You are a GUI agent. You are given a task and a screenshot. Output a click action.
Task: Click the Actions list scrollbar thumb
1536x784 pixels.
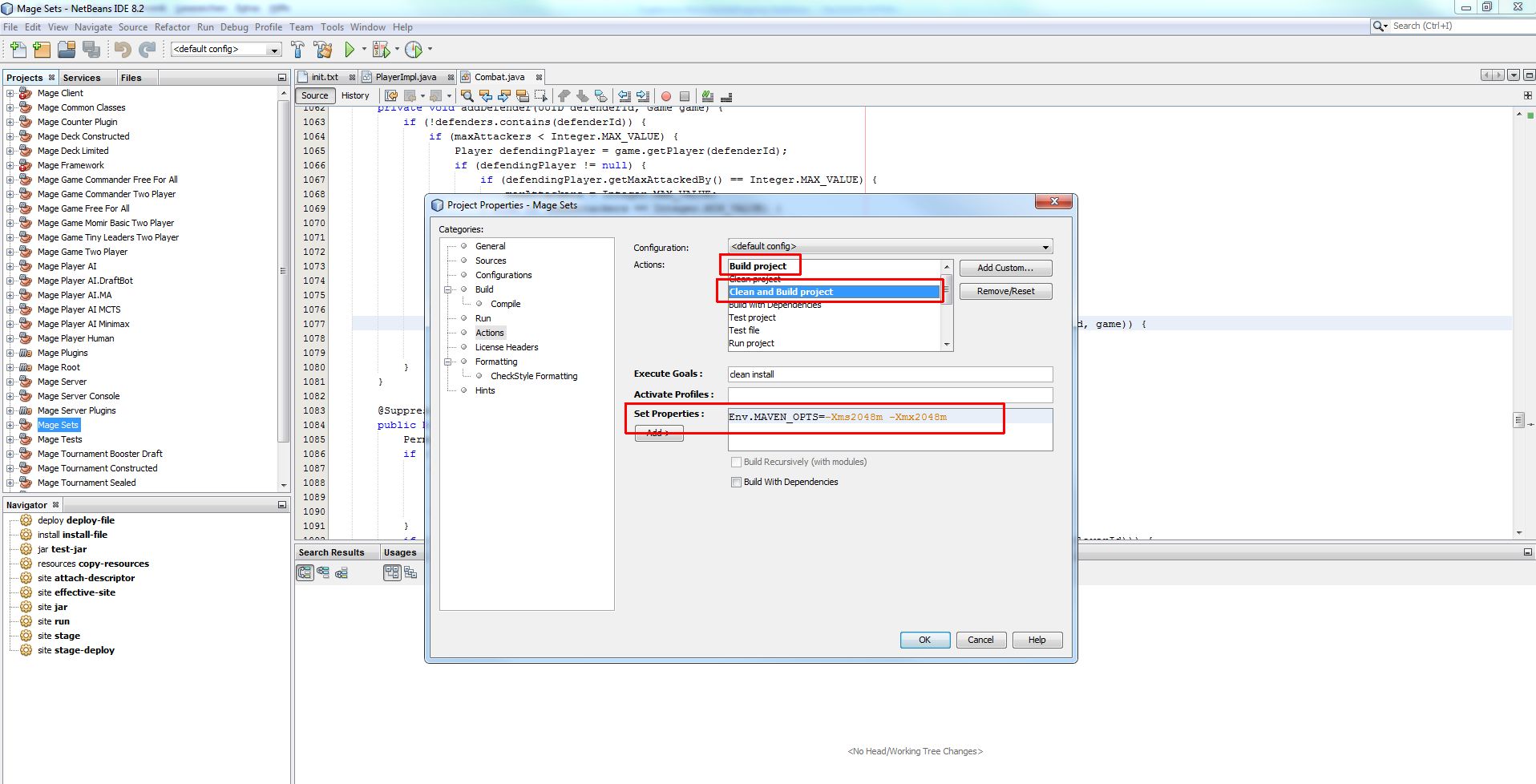tap(947, 289)
